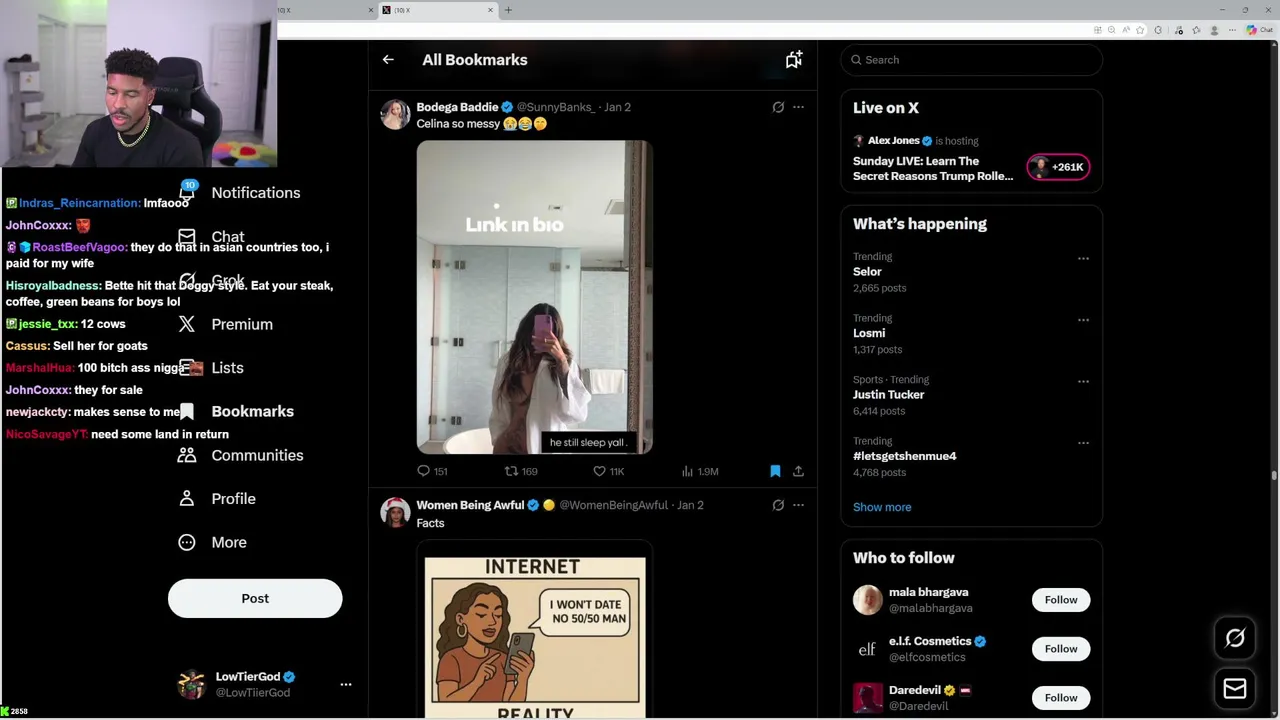
Task: Open Lists in the sidebar
Action: [212, 368]
